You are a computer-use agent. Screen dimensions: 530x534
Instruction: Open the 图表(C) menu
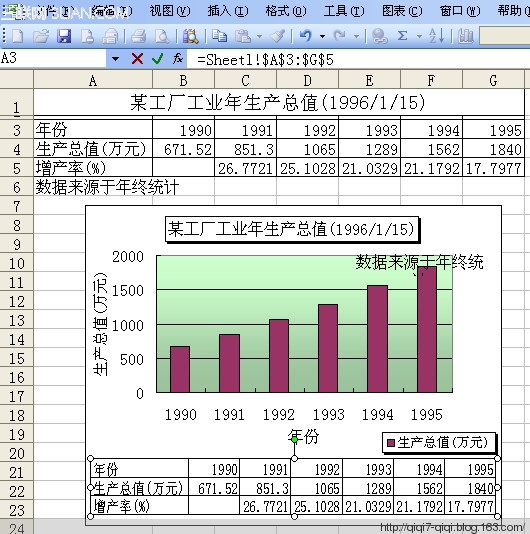point(402,12)
